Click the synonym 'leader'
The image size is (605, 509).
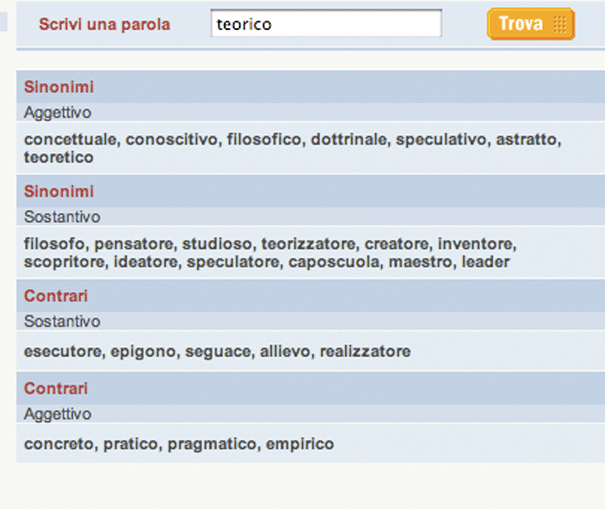[486, 262]
